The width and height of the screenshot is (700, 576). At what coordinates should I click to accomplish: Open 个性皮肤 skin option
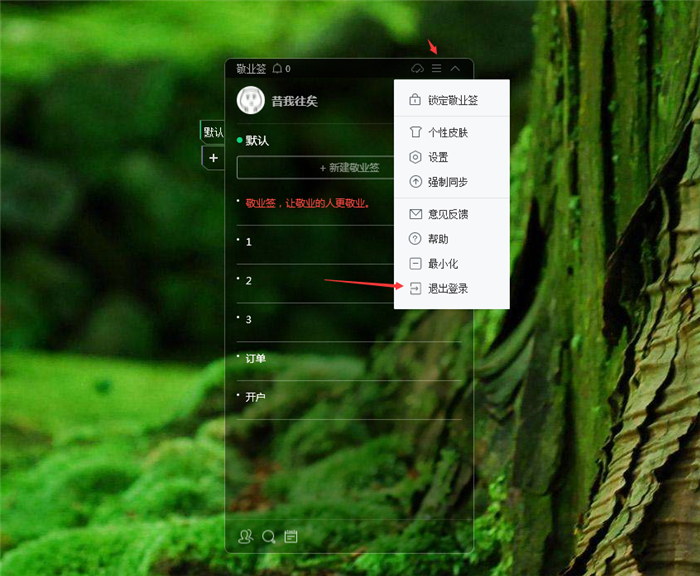point(447,132)
